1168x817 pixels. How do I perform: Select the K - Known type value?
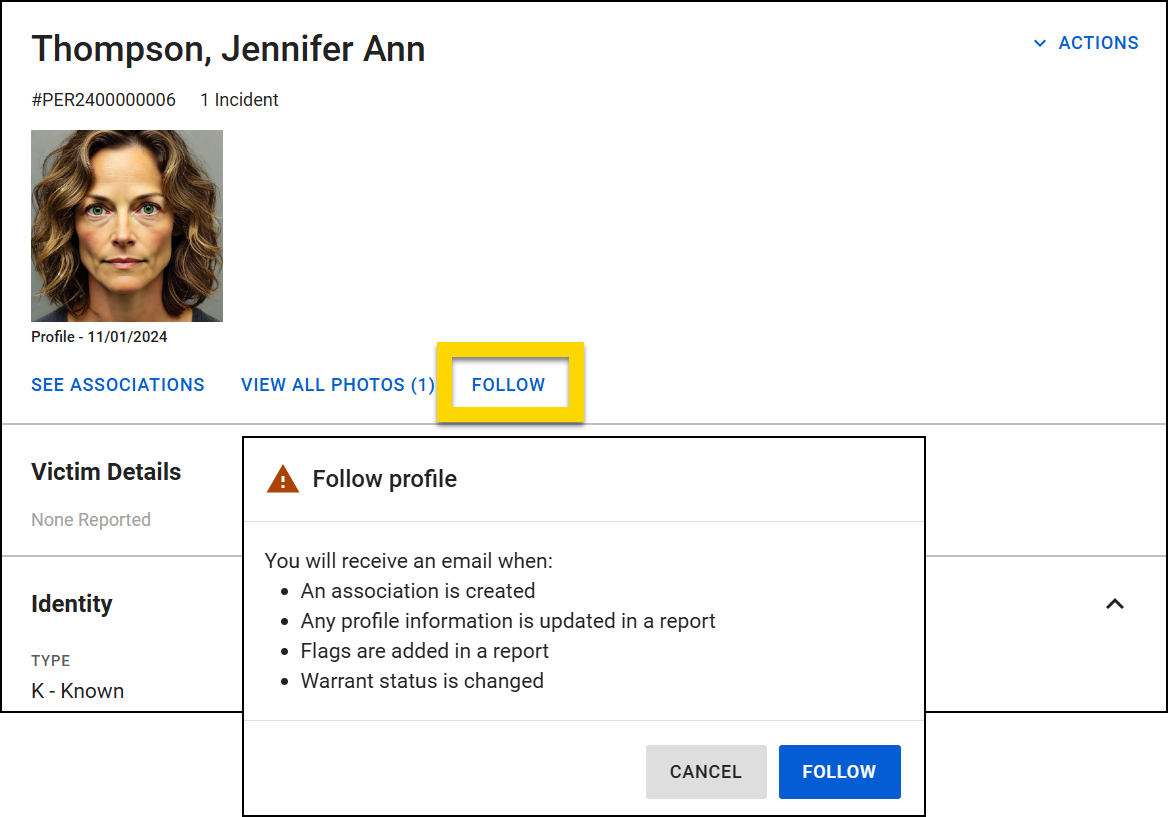click(77, 690)
